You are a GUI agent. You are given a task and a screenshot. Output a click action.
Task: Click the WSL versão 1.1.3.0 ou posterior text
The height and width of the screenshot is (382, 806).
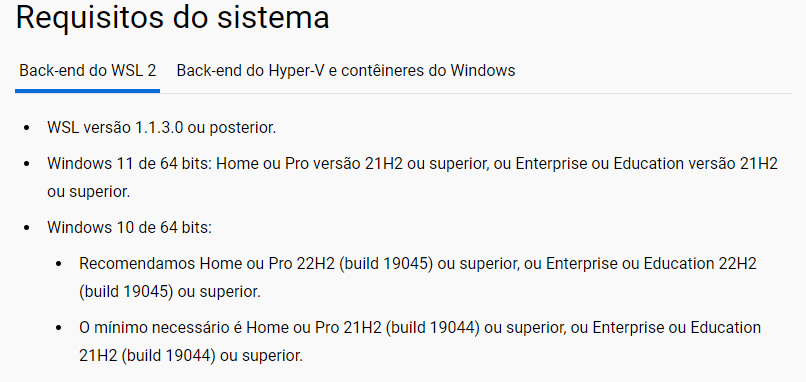click(x=161, y=128)
